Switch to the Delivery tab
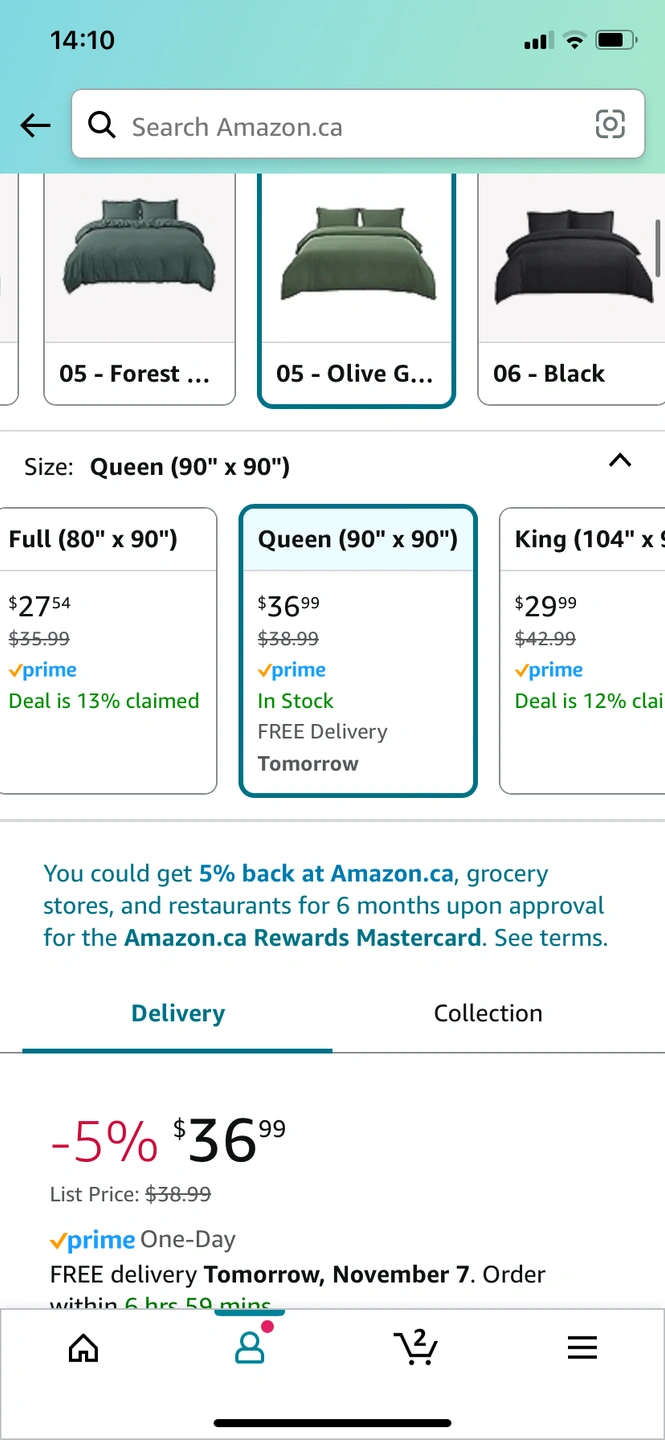The width and height of the screenshot is (665, 1440). coord(178,1013)
